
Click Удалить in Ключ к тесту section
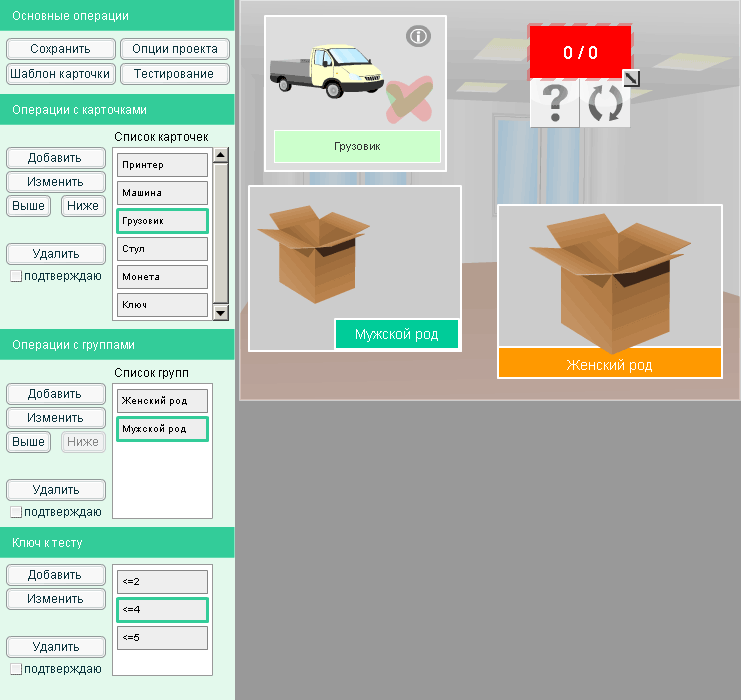[56, 647]
